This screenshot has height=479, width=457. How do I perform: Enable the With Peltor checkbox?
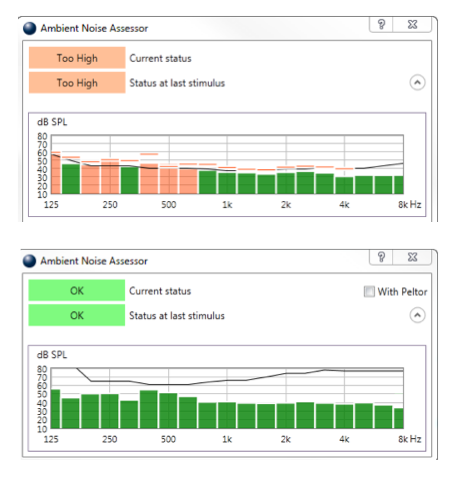(369, 291)
